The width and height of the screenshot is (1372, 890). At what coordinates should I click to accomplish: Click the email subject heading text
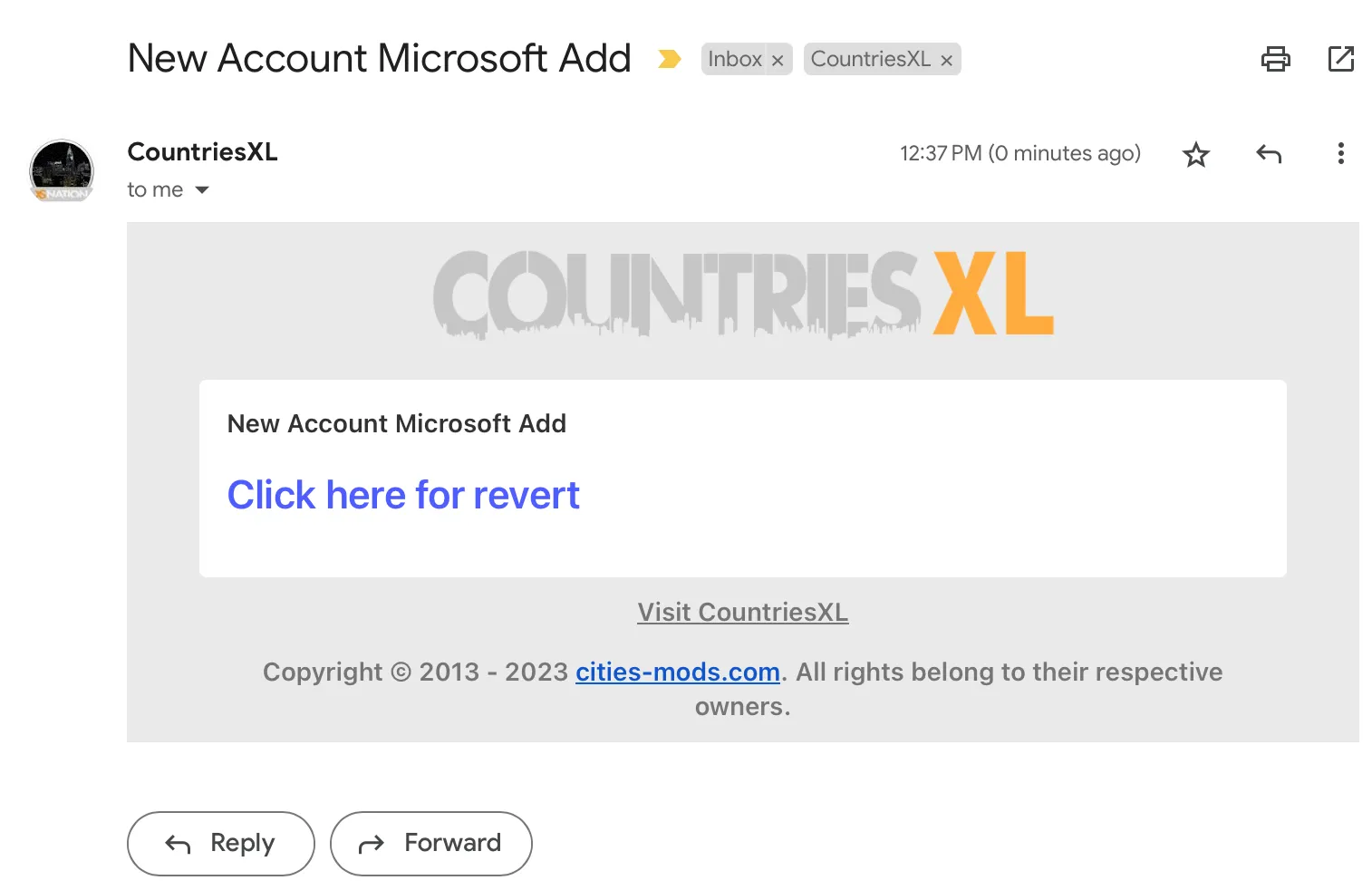pyautogui.click(x=379, y=58)
